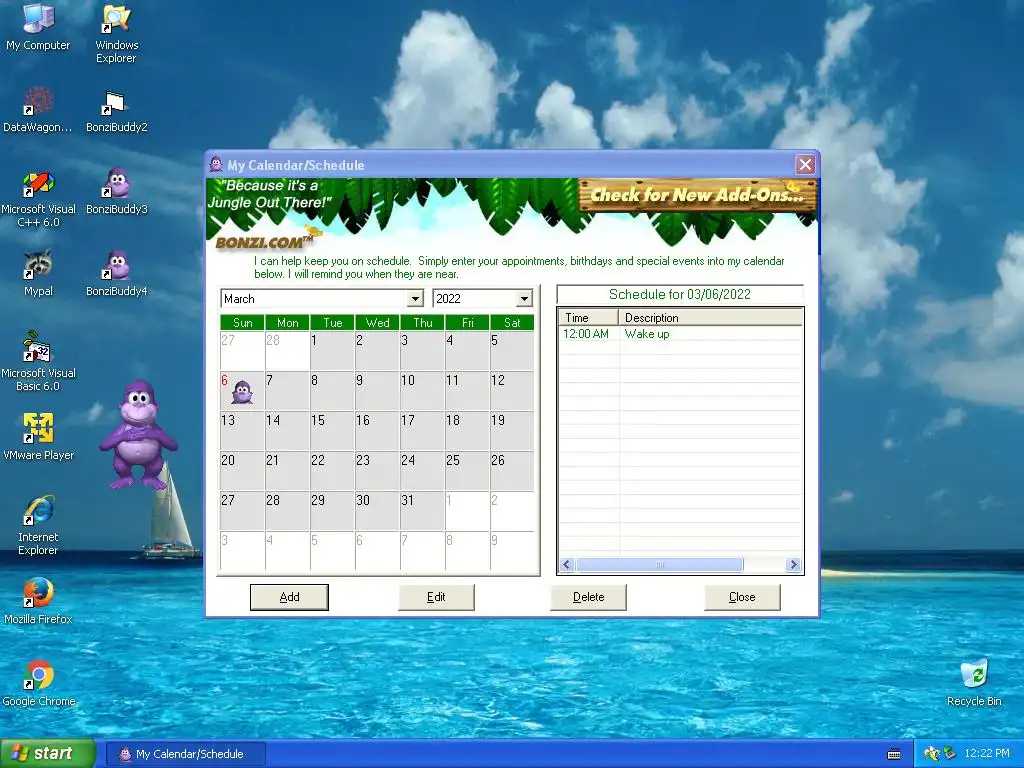Viewport: 1024px width, 768px height.
Task: Open the year dropdown showing 2022
Action: (524, 299)
